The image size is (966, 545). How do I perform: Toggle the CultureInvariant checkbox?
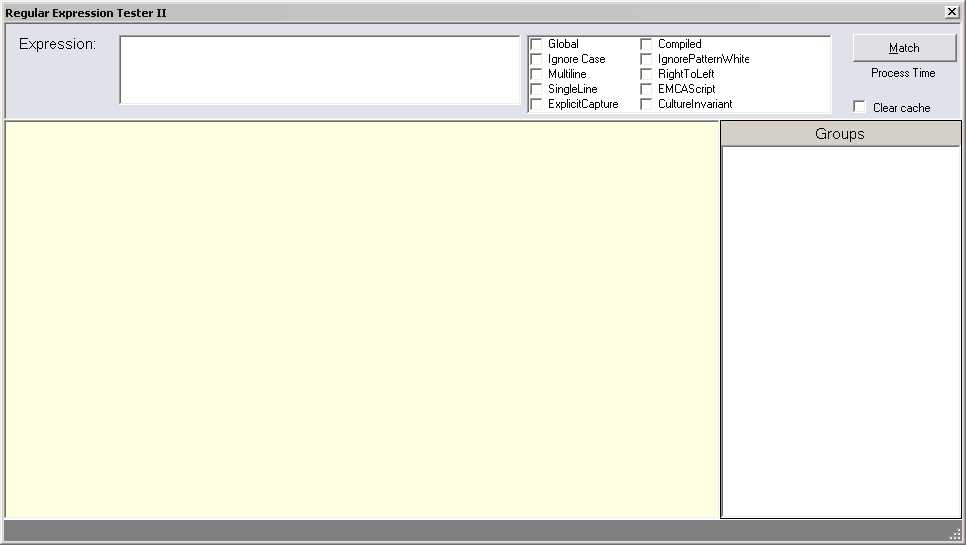pyautogui.click(x=646, y=104)
